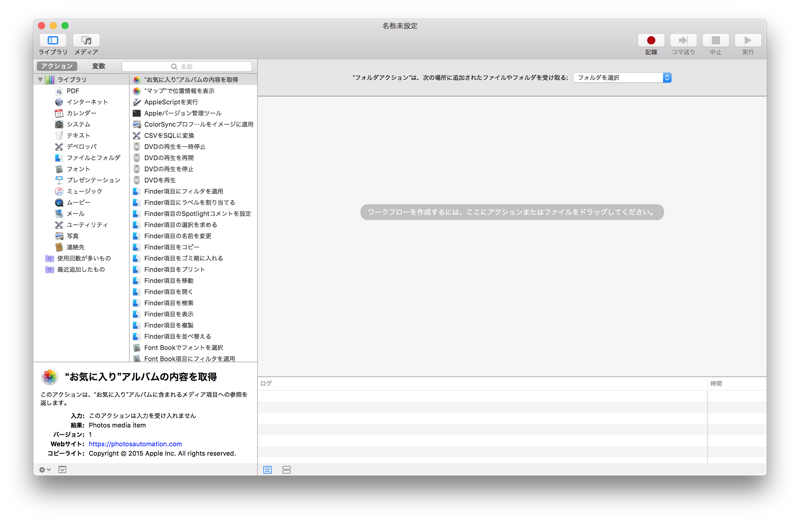Select the カレンダー category

click(76, 113)
